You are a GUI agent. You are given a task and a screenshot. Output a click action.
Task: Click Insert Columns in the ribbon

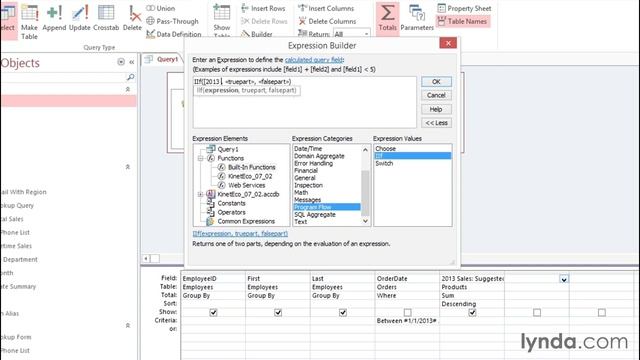point(326,8)
